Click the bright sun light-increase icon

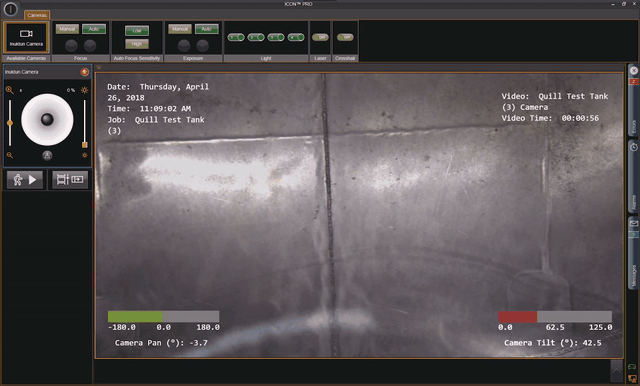click(84, 90)
